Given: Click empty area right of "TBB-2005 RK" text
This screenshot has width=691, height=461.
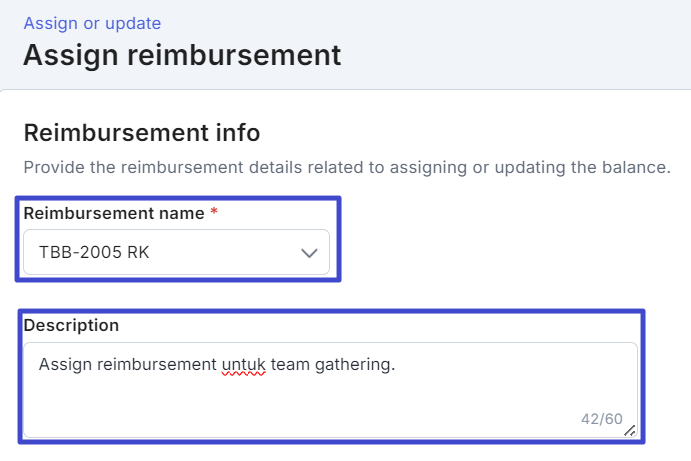Looking at the screenshot, I should (225, 253).
